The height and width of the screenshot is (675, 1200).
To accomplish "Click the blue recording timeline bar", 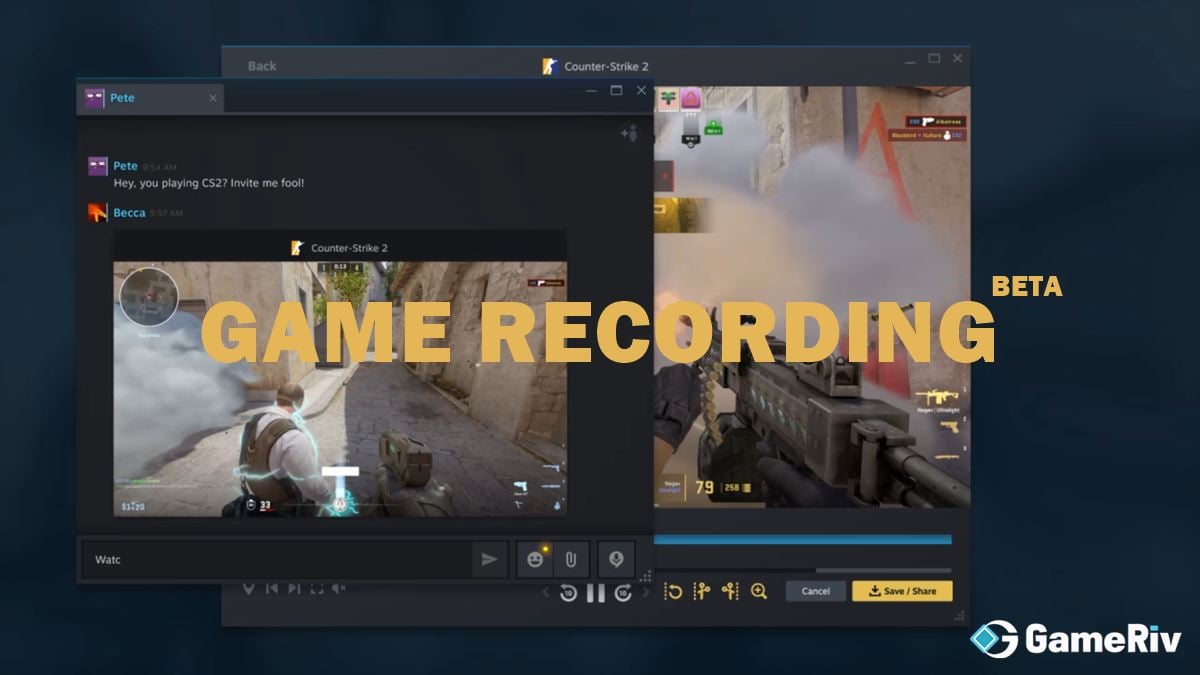I will tap(803, 540).
